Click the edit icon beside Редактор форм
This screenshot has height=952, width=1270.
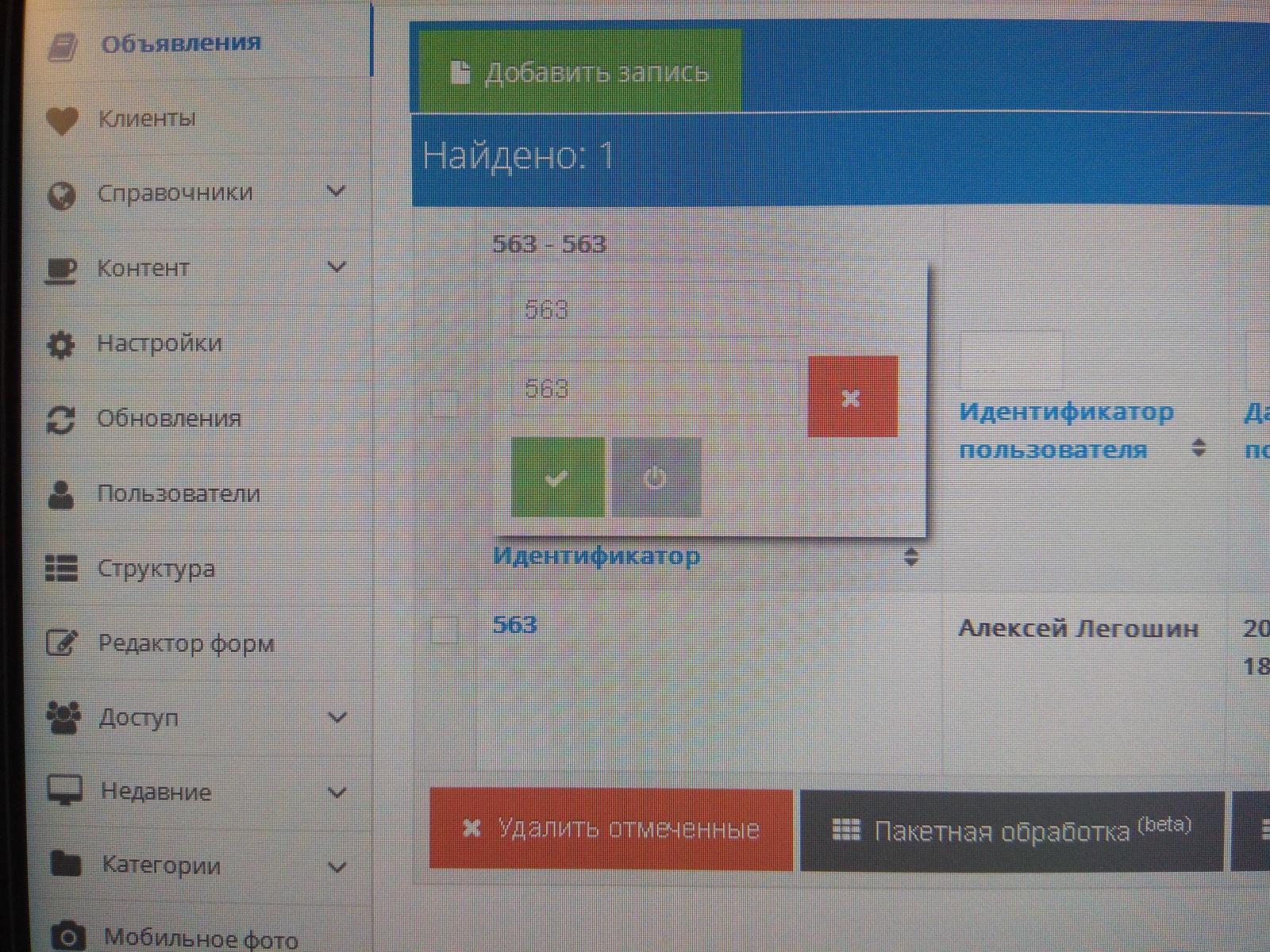[x=62, y=643]
